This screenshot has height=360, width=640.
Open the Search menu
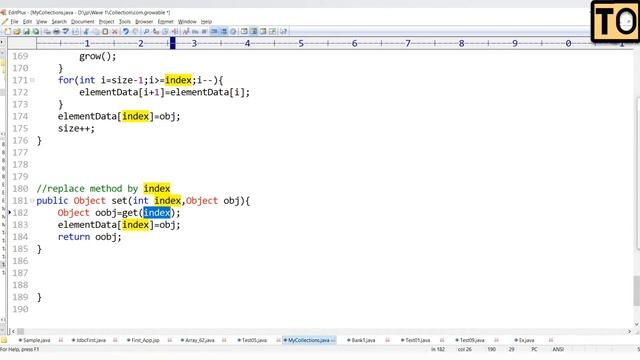point(59,22)
